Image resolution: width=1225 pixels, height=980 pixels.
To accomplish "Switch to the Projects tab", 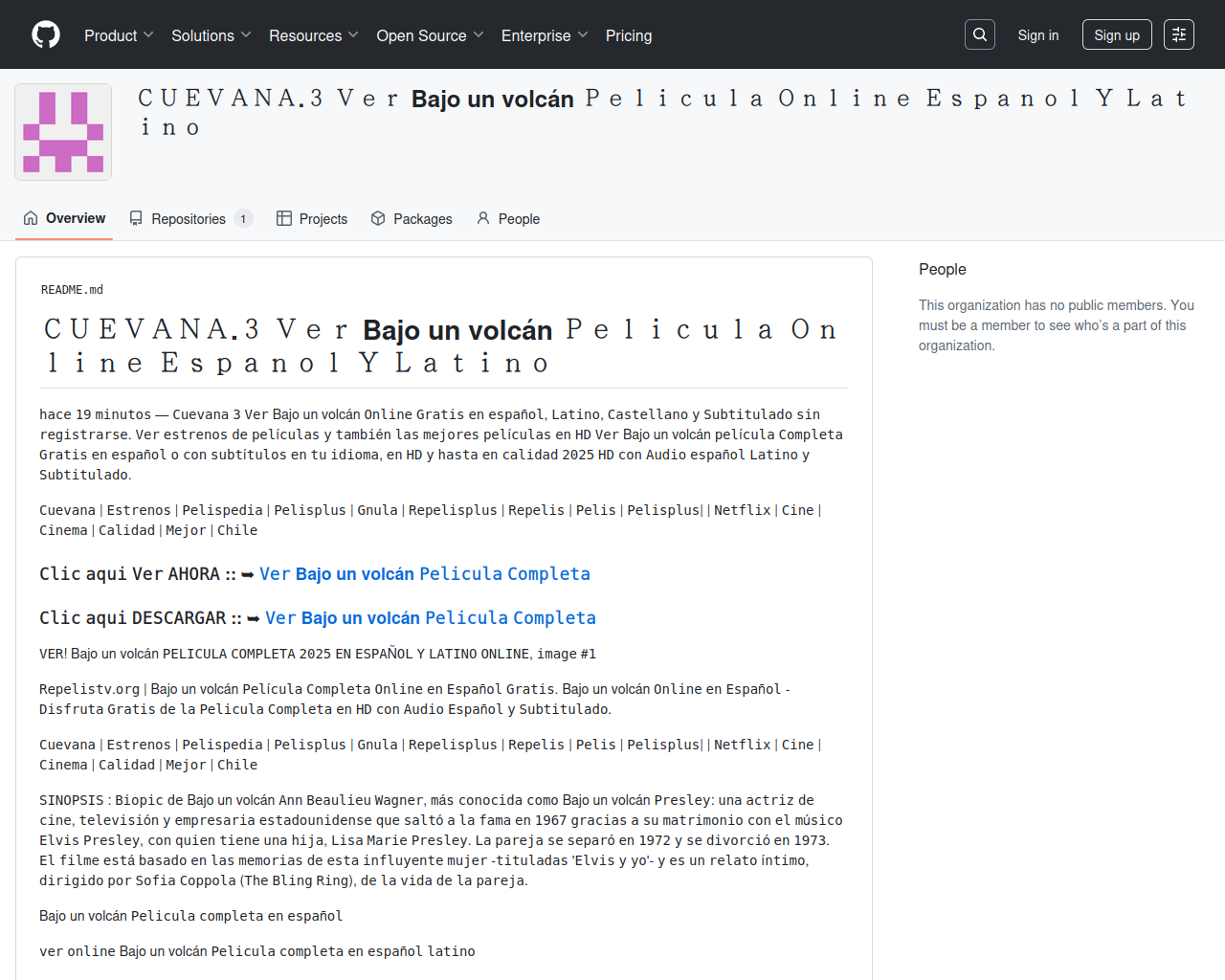I will tap(312, 218).
